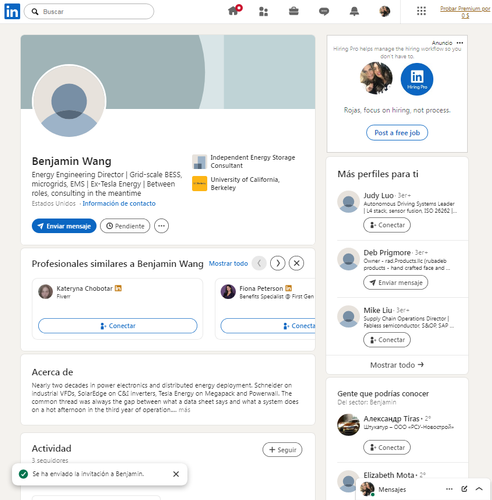Screen dimensions: 492x500
Task: Open Александр Tiras profile
Action: tap(391, 419)
